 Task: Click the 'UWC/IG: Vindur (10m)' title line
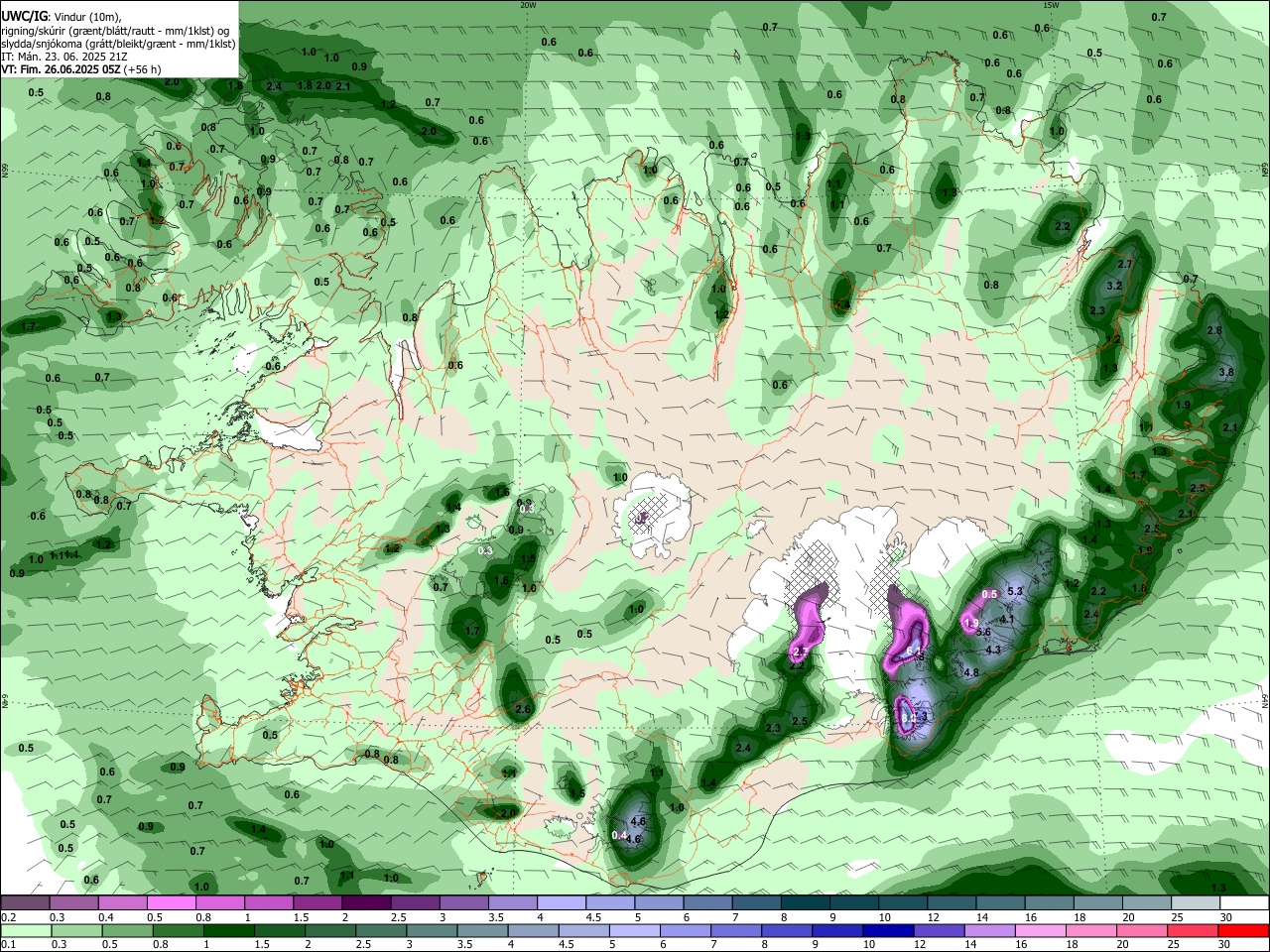point(62,16)
